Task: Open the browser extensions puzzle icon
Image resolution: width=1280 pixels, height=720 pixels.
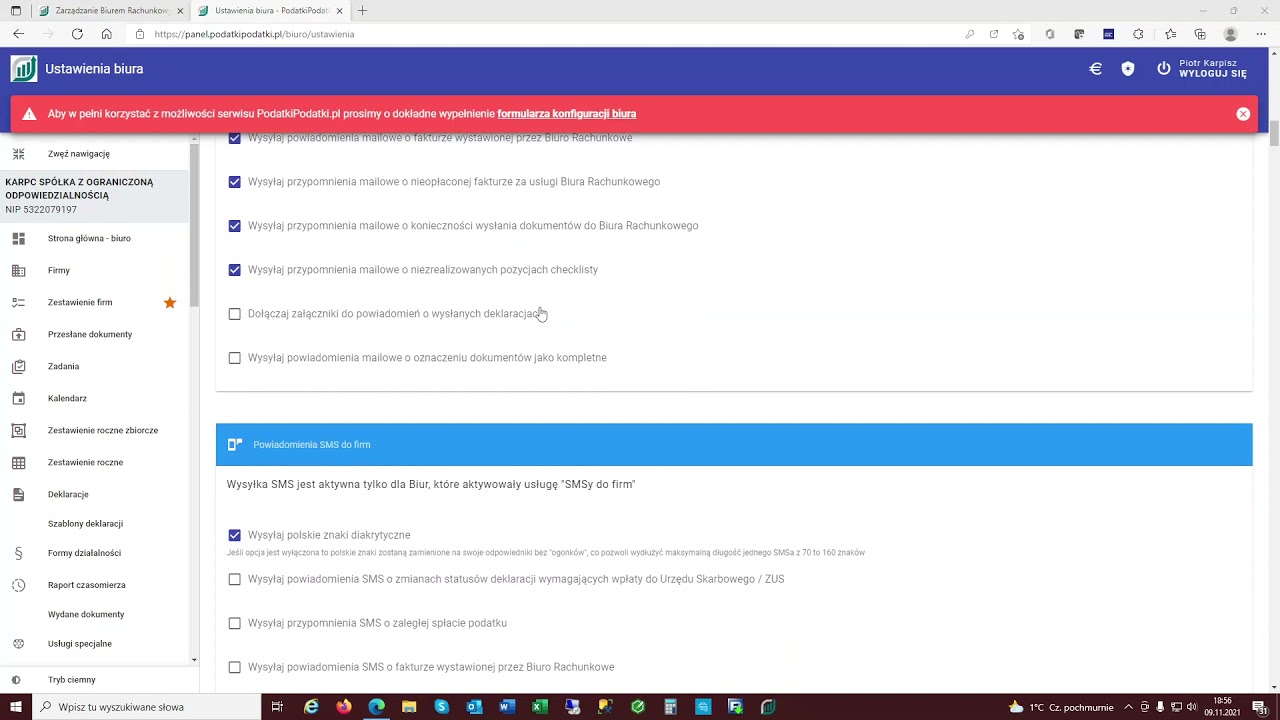Action: (x=1138, y=34)
